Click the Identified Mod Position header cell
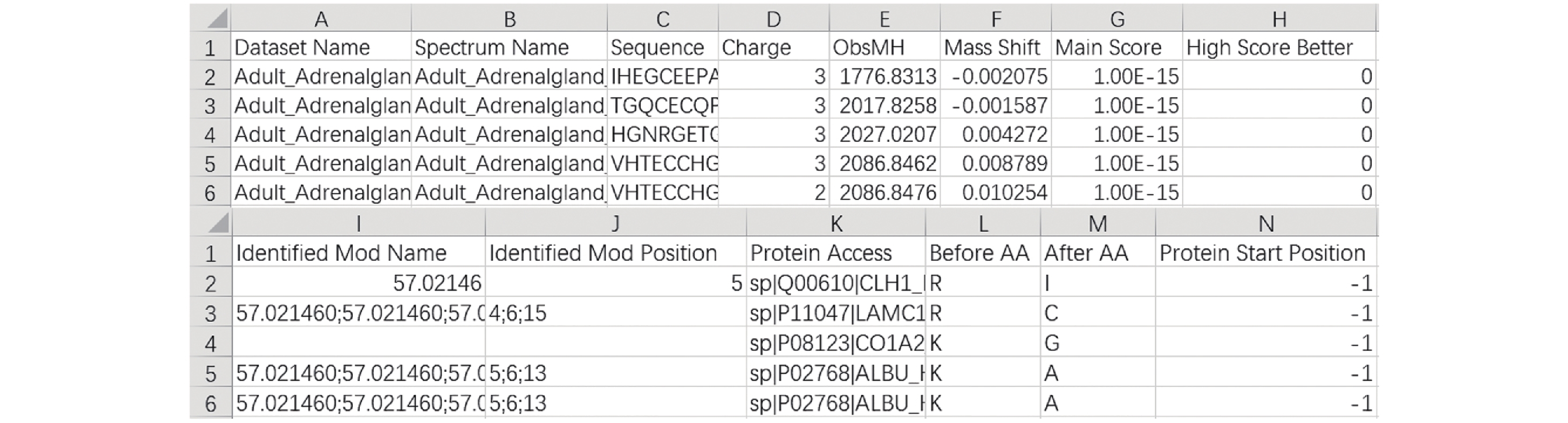This screenshot has width=1568, height=423. click(616, 252)
